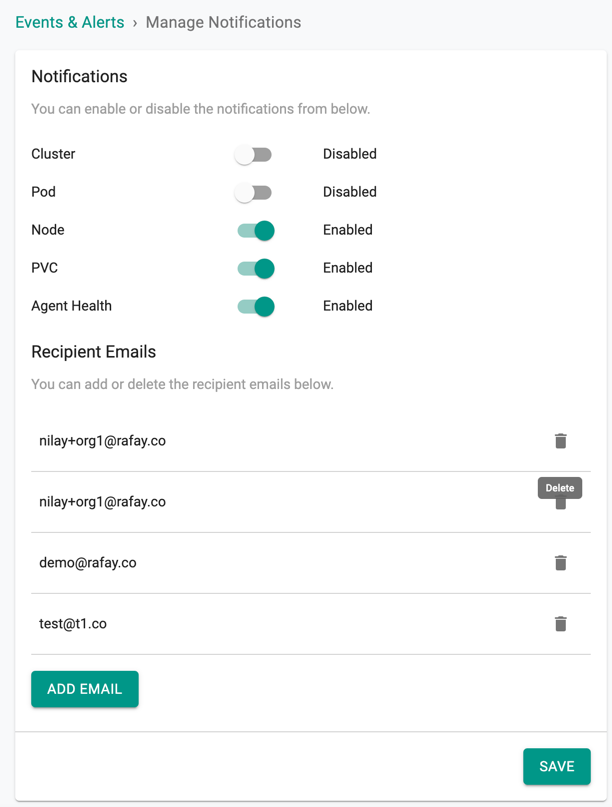Switch off PVC notifications
Image resolution: width=612 pixels, height=807 pixels.
pyautogui.click(x=256, y=269)
